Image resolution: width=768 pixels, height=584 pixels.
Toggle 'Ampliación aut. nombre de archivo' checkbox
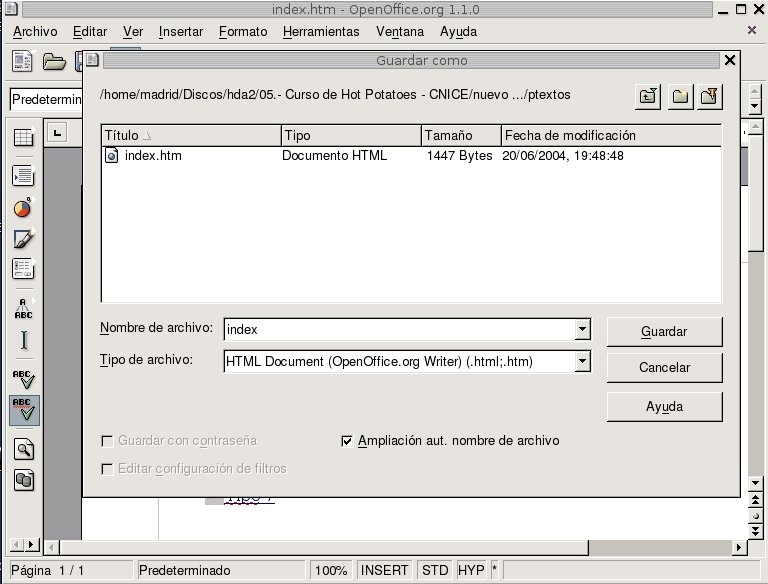[347, 441]
